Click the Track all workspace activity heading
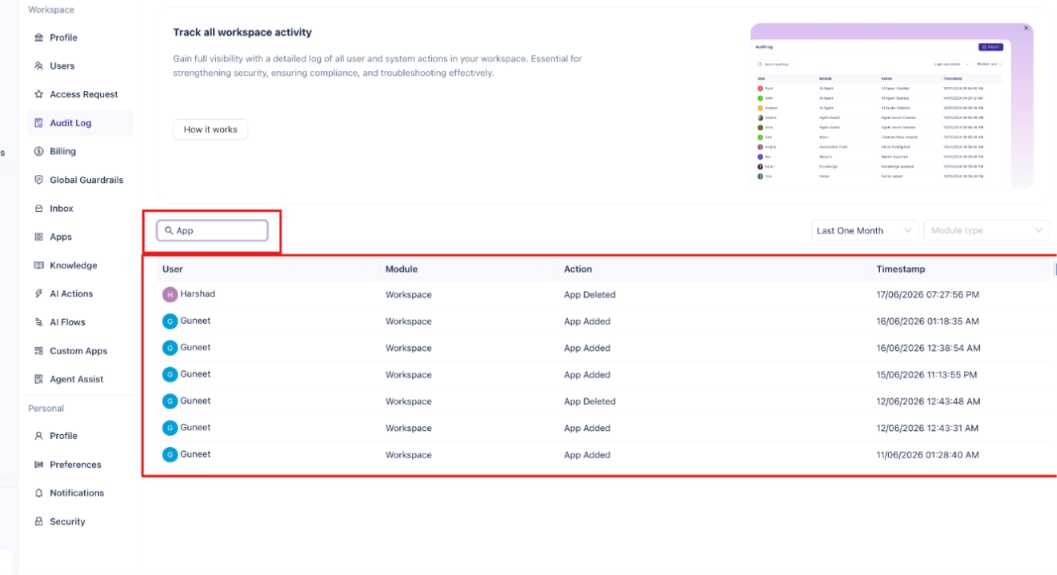 click(x=242, y=32)
